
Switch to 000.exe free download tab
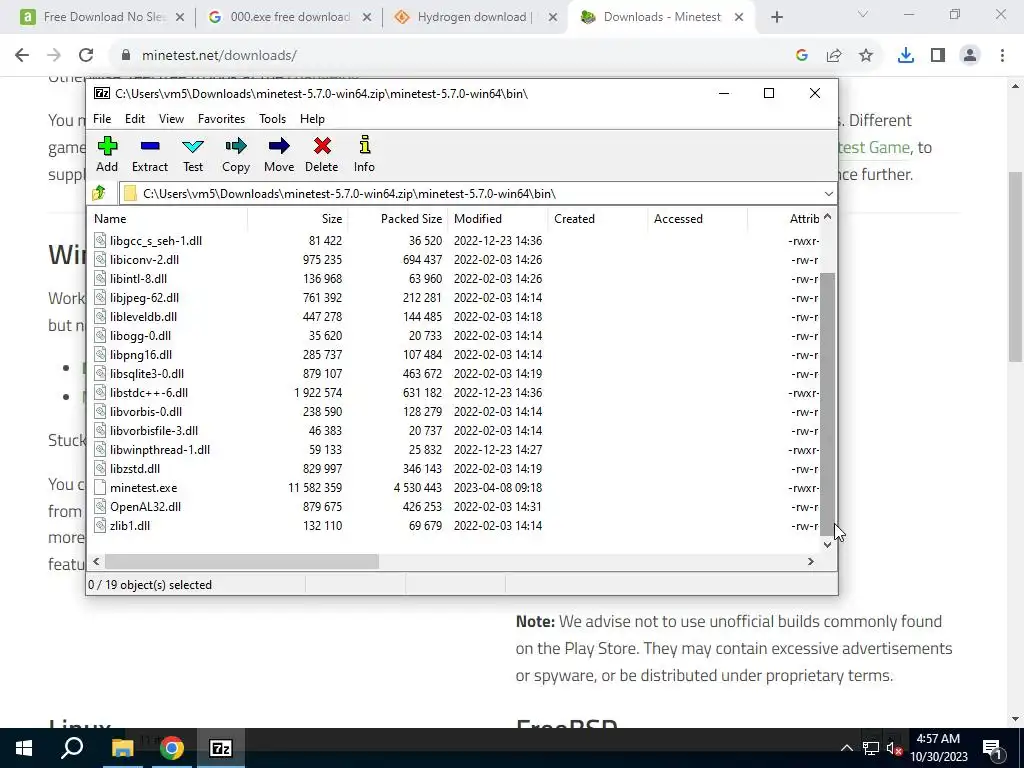289,17
